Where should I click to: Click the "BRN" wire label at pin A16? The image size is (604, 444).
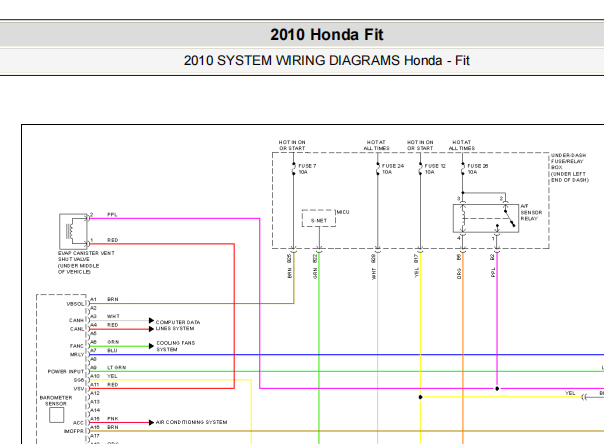(x=113, y=427)
